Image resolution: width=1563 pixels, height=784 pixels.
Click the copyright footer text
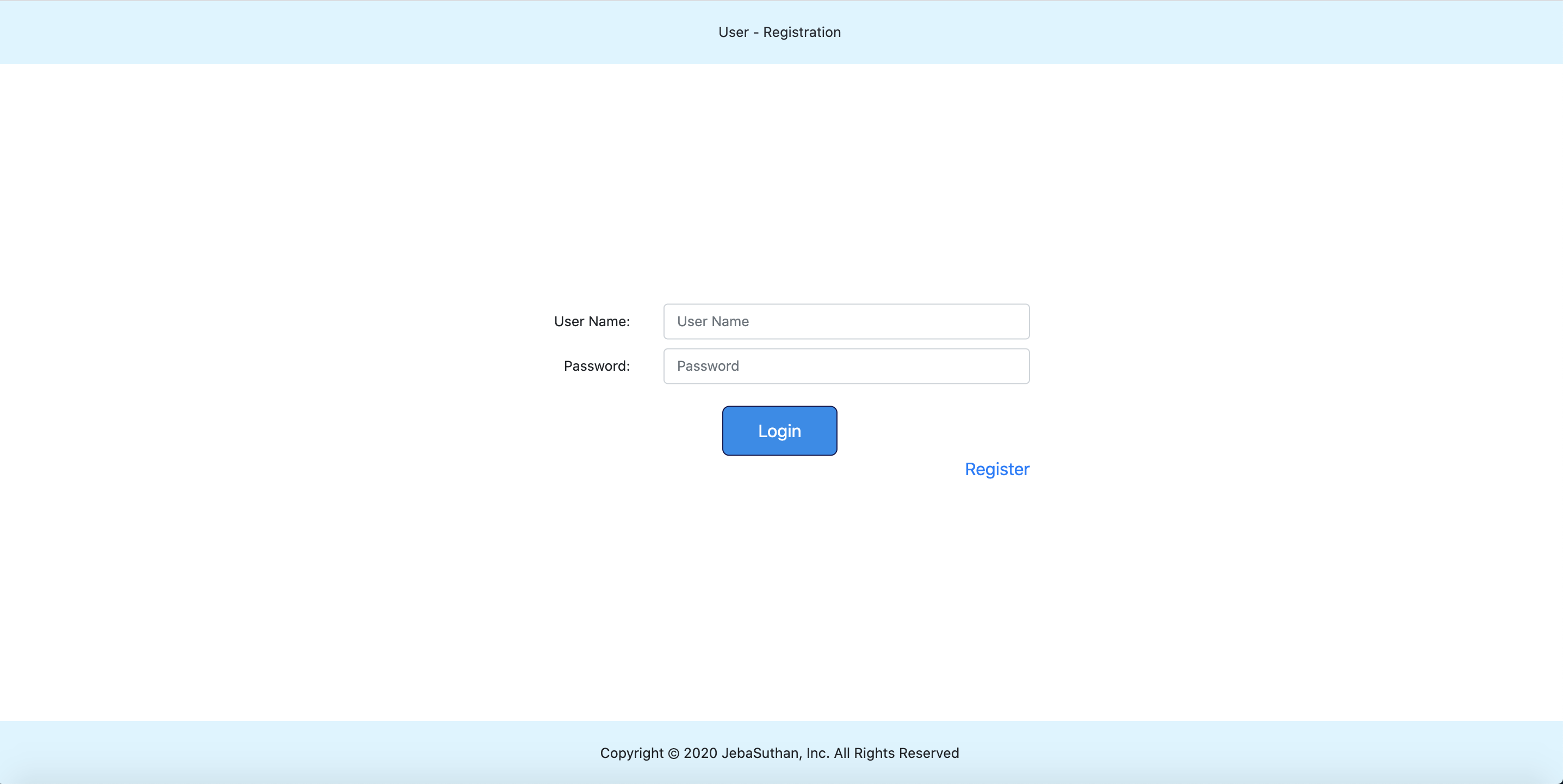click(780, 753)
